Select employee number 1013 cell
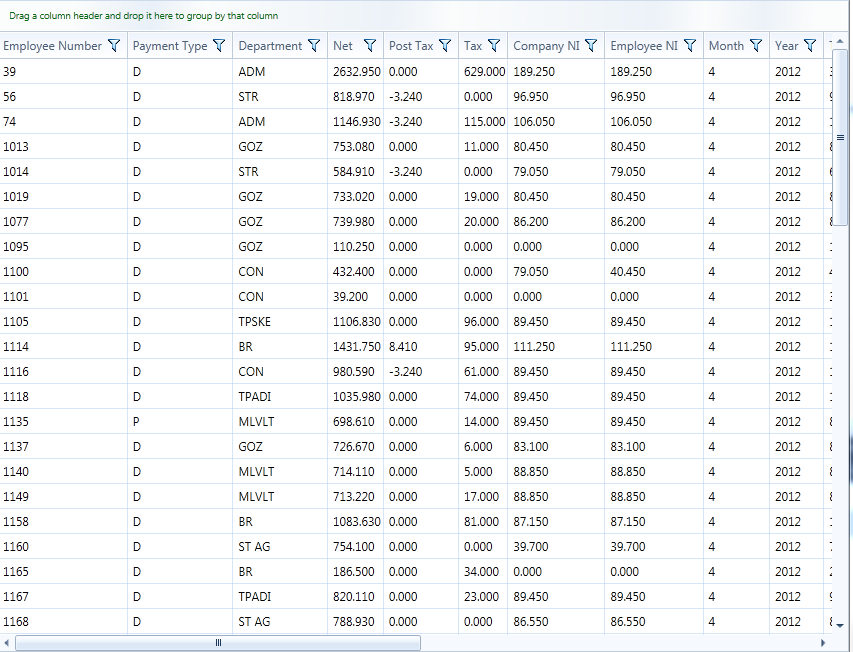 (64, 146)
